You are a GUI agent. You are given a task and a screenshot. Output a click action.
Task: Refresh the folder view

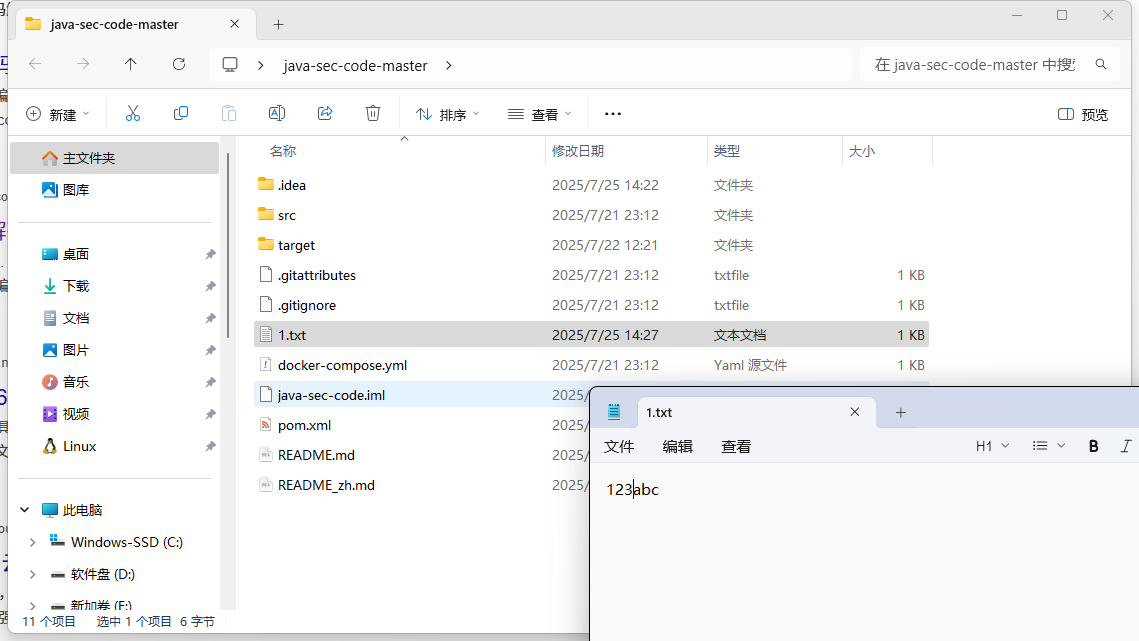[179, 65]
